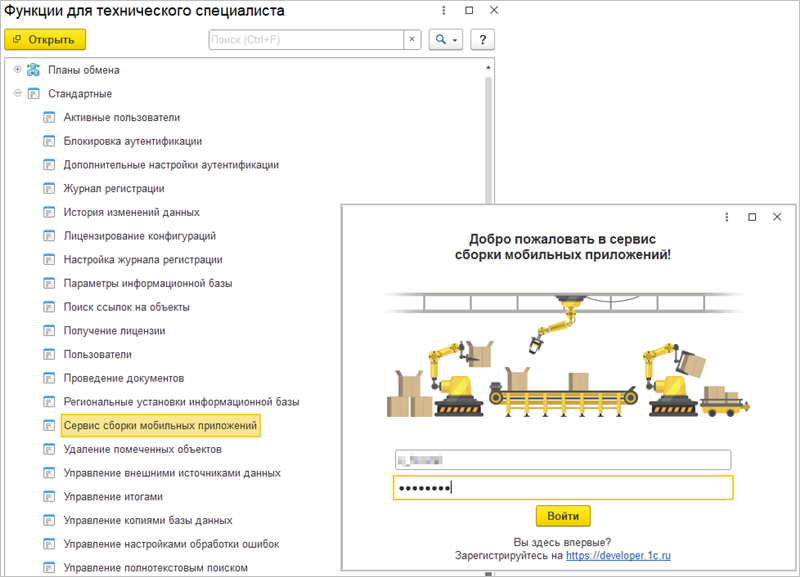Click the icon beside Сервис сборки мобильных приложений
The width and height of the screenshot is (800, 577).
pos(48,426)
